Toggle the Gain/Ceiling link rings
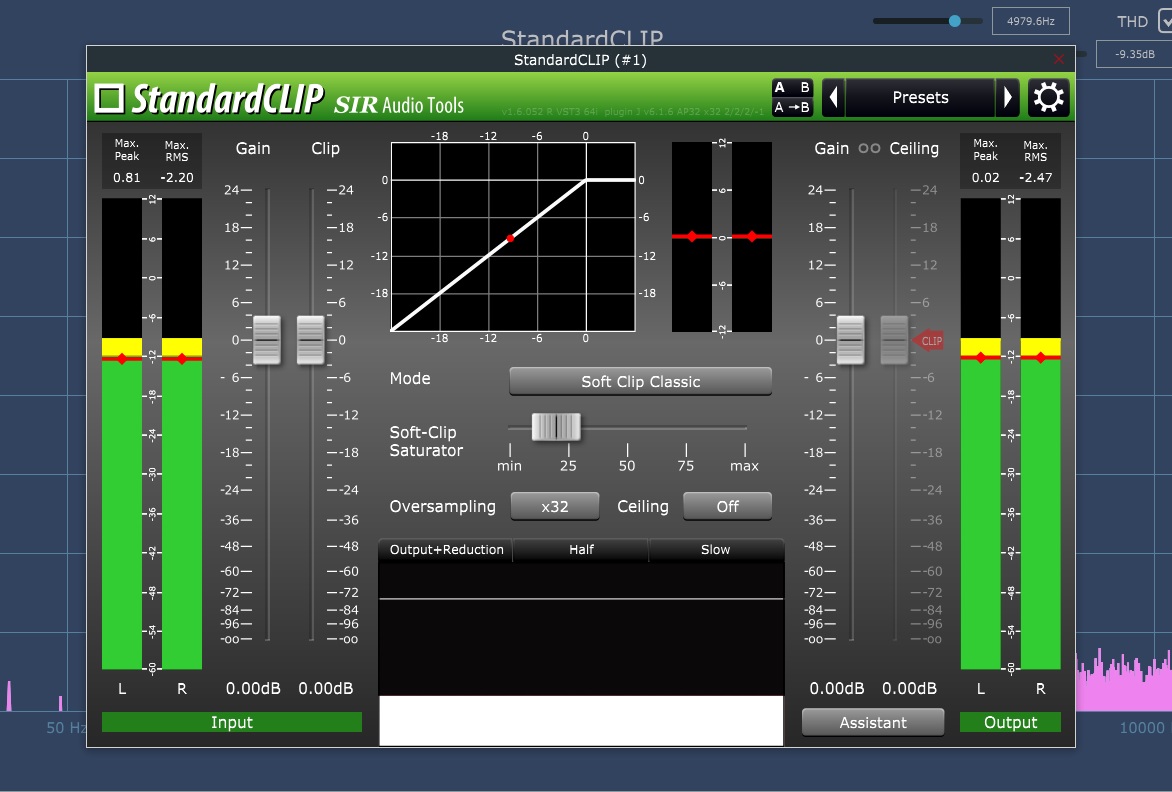 click(x=869, y=148)
